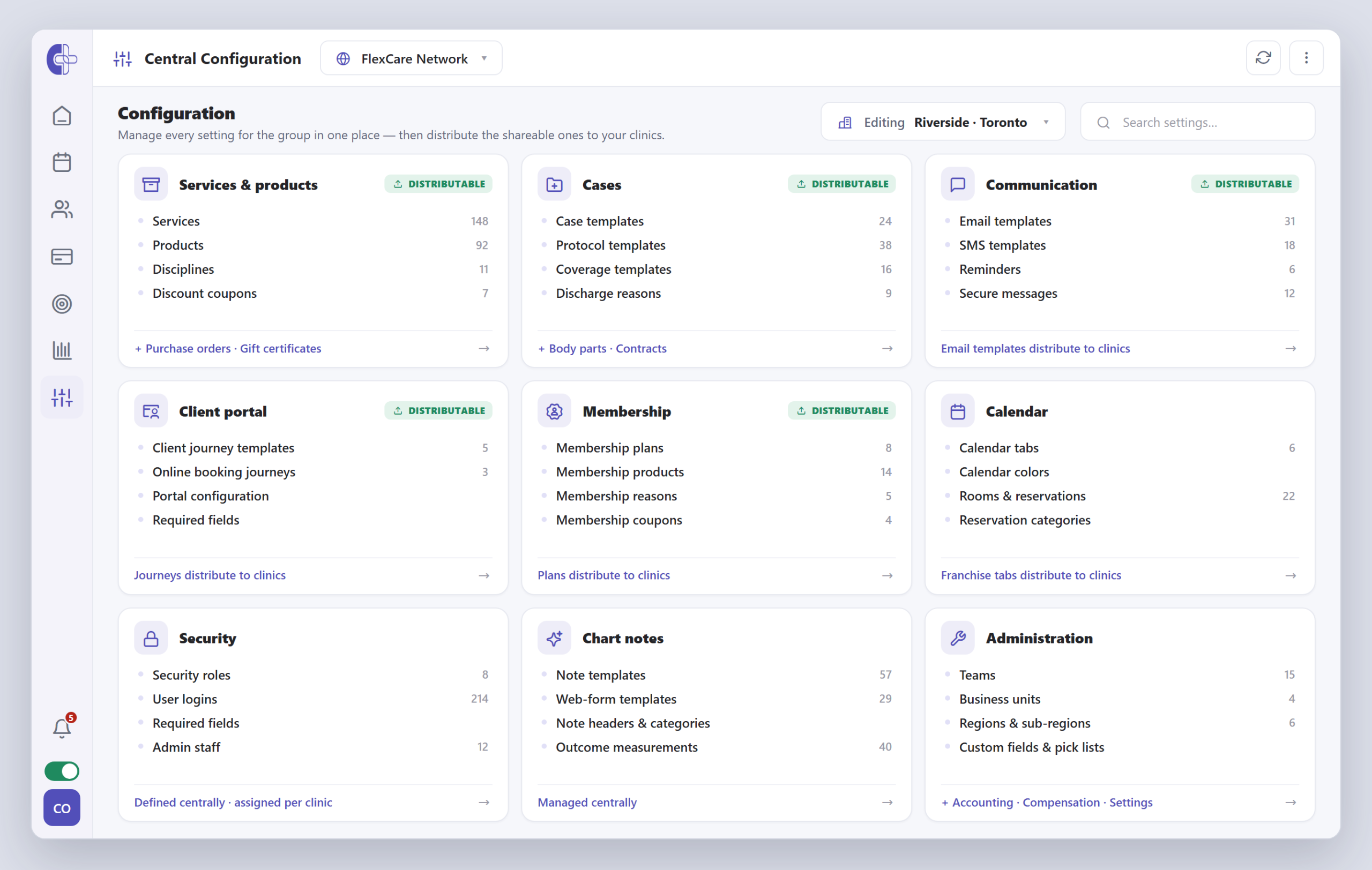Toggle the green switch in sidebar
Image resolution: width=1372 pixels, height=870 pixels.
62,771
